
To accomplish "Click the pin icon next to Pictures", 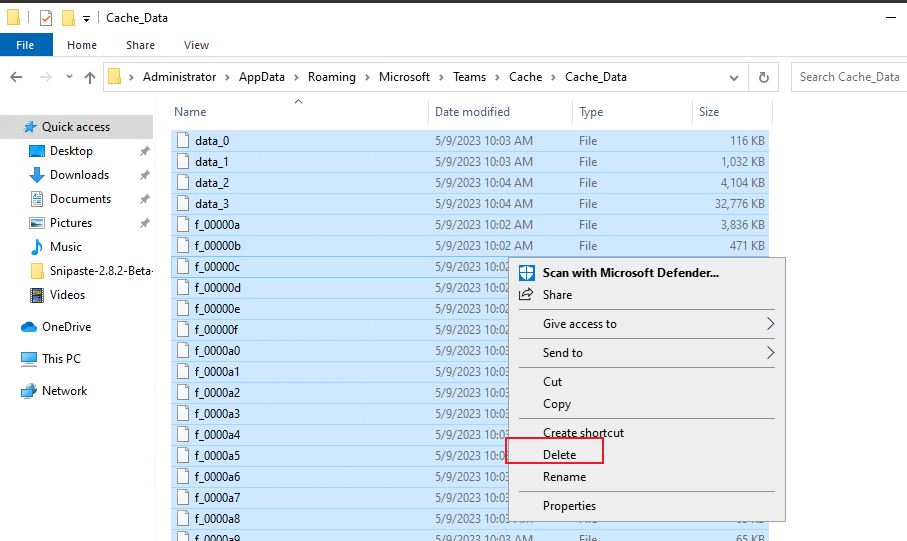I will pos(145,223).
